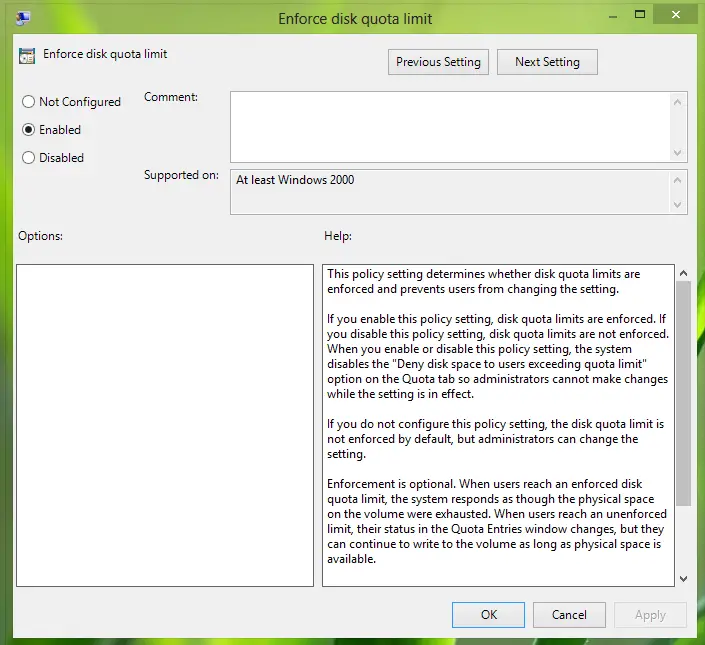Go to Next Setting
The height and width of the screenshot is (645, 705).
(x=547, y=62)
